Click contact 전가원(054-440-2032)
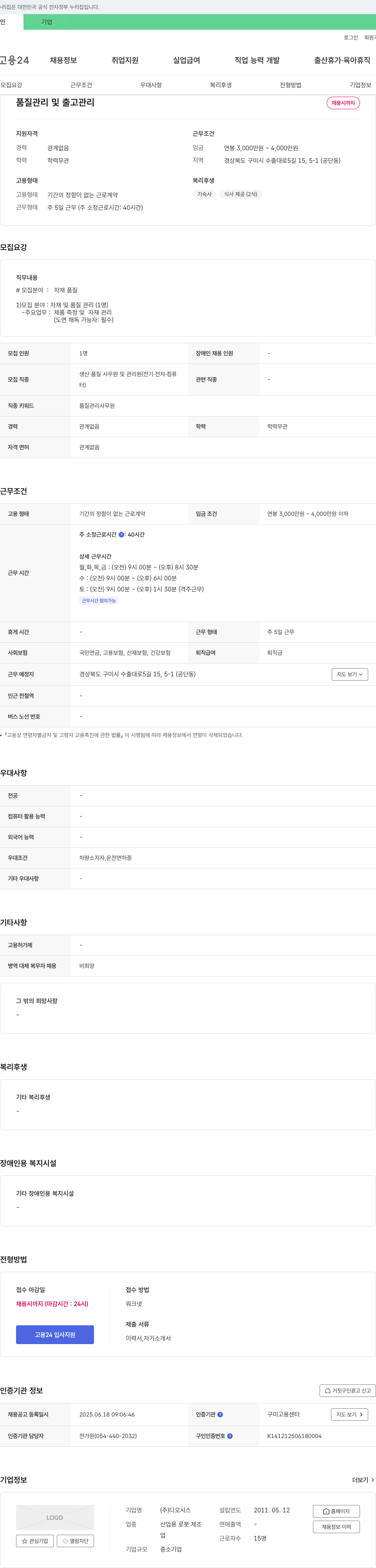376x1568 pixels. click(108, 1436)
